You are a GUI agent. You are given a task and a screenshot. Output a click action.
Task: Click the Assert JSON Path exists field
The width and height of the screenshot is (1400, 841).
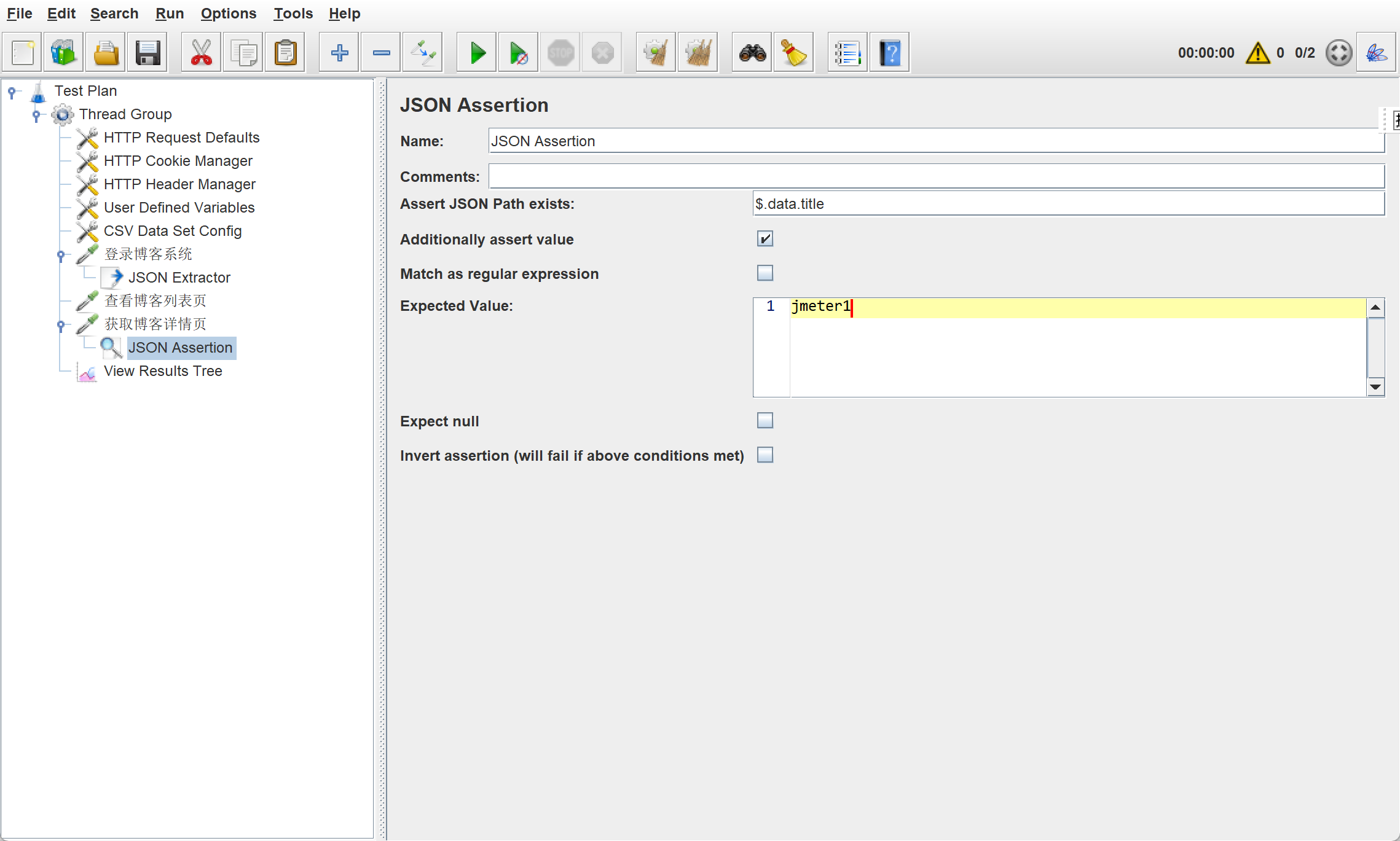pos(1068,204)
